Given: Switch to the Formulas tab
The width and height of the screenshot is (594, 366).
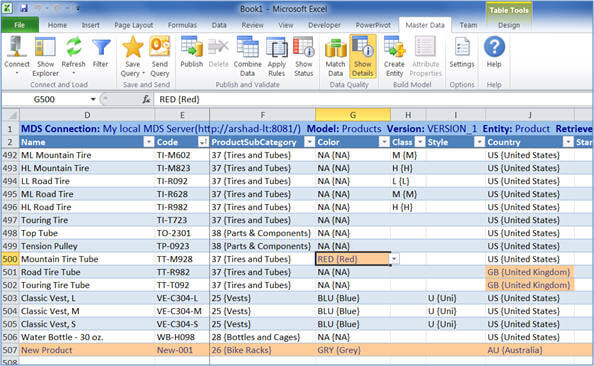Looking at the screenshot, I should (182, 25).
